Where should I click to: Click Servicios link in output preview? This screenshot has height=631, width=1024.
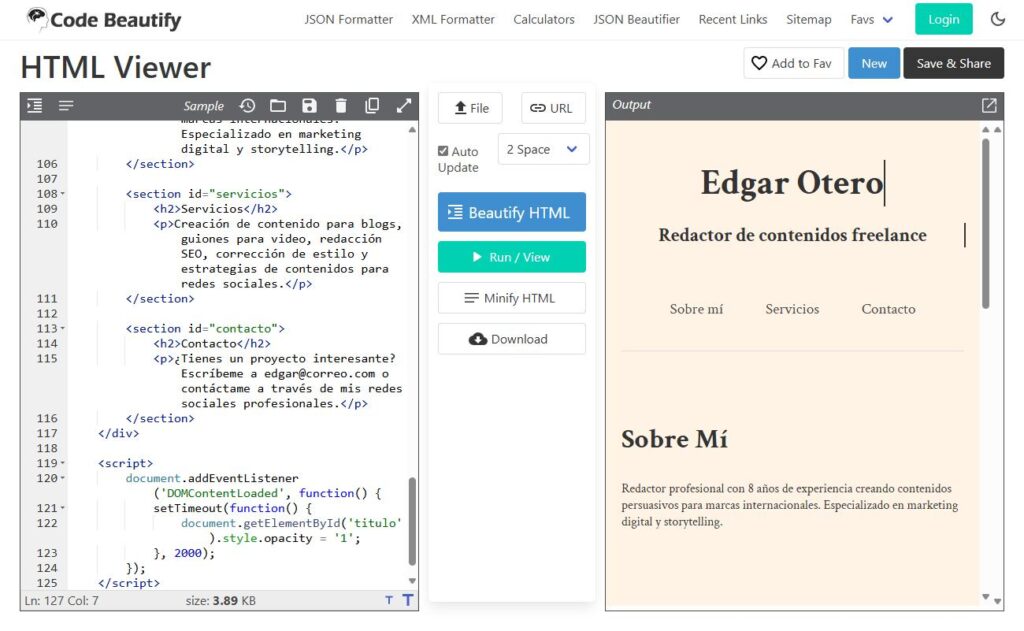(x=792, y=309)
